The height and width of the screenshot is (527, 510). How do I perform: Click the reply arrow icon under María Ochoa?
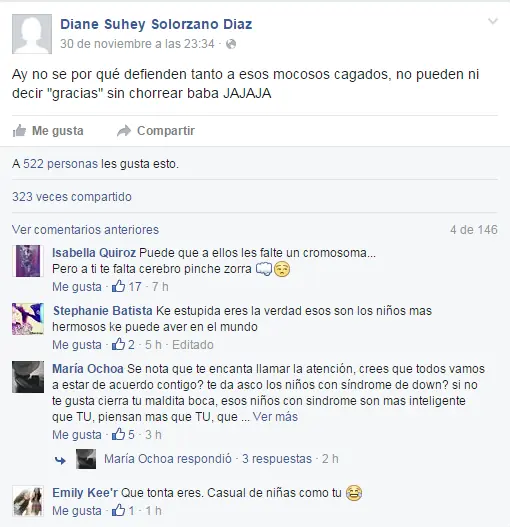tap(60, 460)
